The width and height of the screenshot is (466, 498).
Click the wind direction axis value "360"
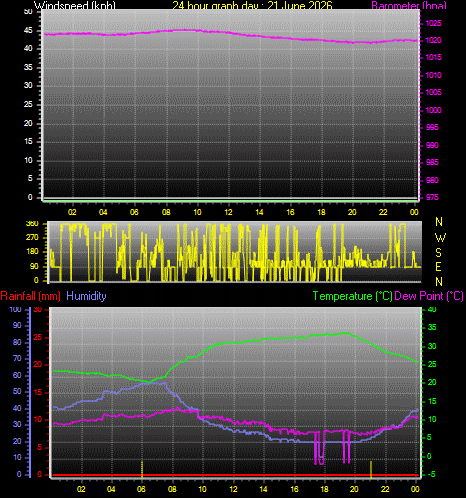tap(32, 224)
